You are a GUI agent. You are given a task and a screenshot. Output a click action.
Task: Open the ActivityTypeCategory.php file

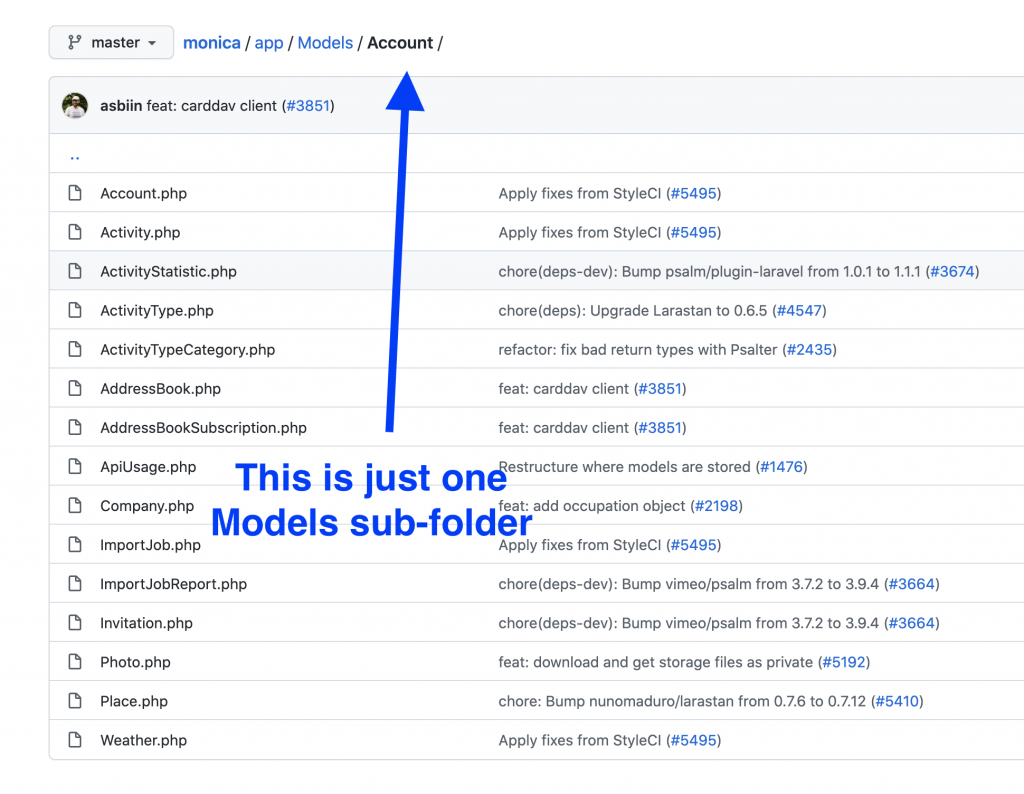click(x=187, y=350)
